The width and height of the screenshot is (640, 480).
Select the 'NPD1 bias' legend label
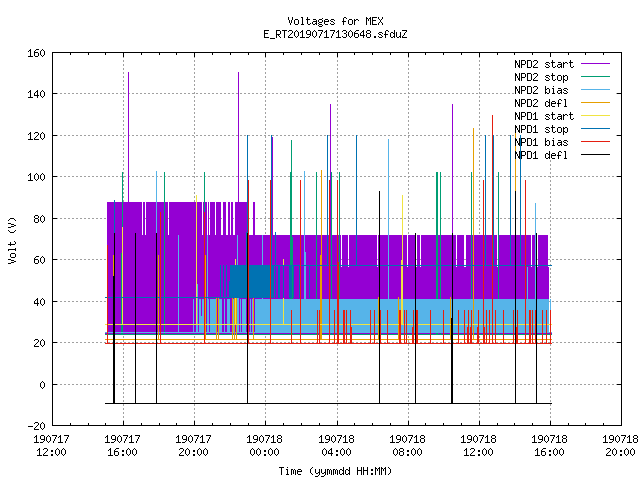(541, 142)
